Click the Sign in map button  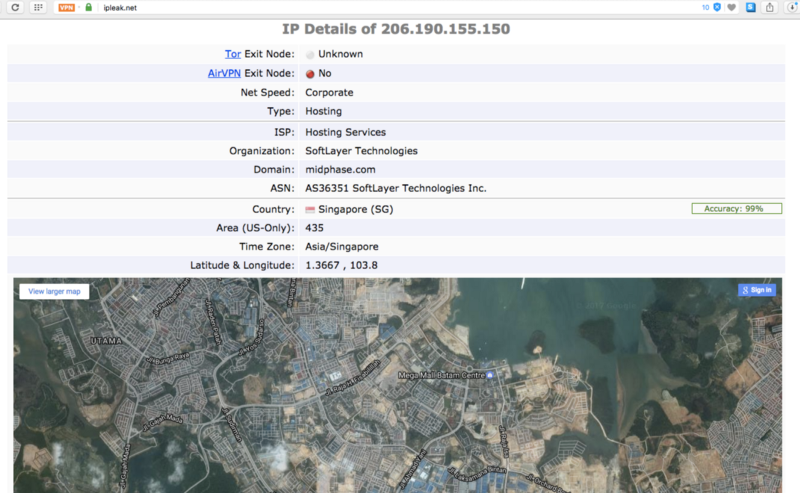(757, 290)
